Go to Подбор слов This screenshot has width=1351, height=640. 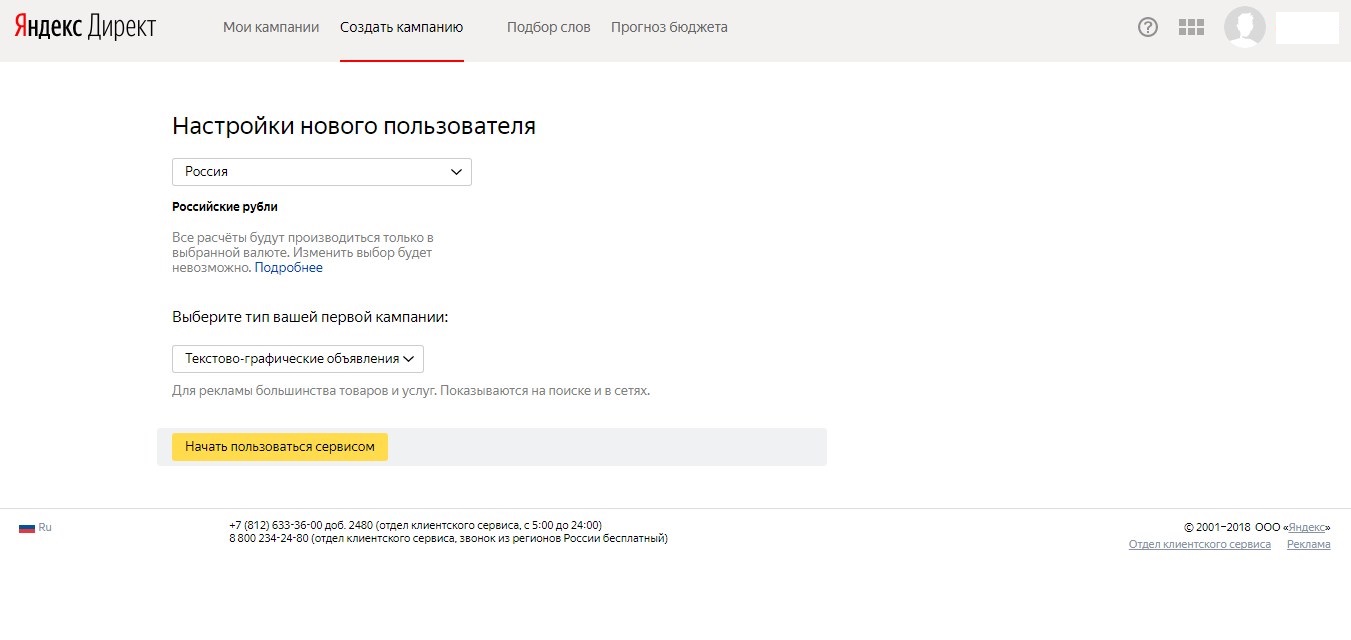[549, 28]
